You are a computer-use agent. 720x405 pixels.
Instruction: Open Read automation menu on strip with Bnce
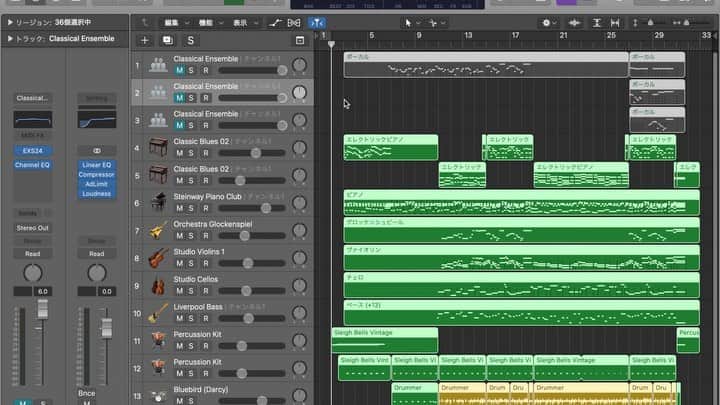96,253
